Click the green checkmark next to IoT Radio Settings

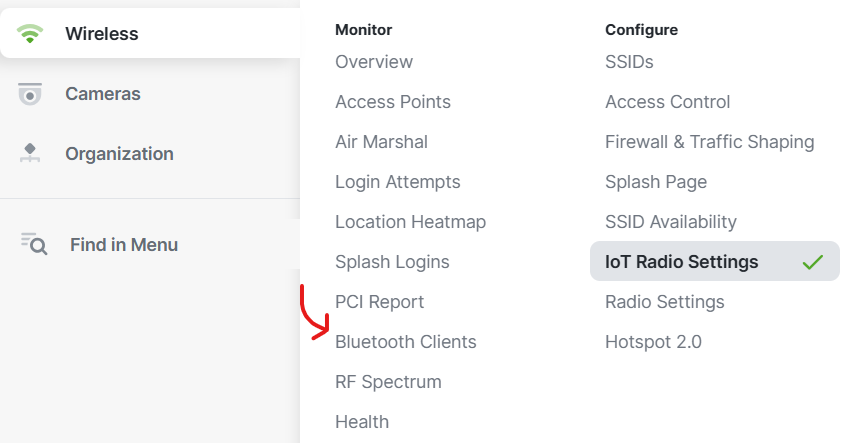pos(813,262)
